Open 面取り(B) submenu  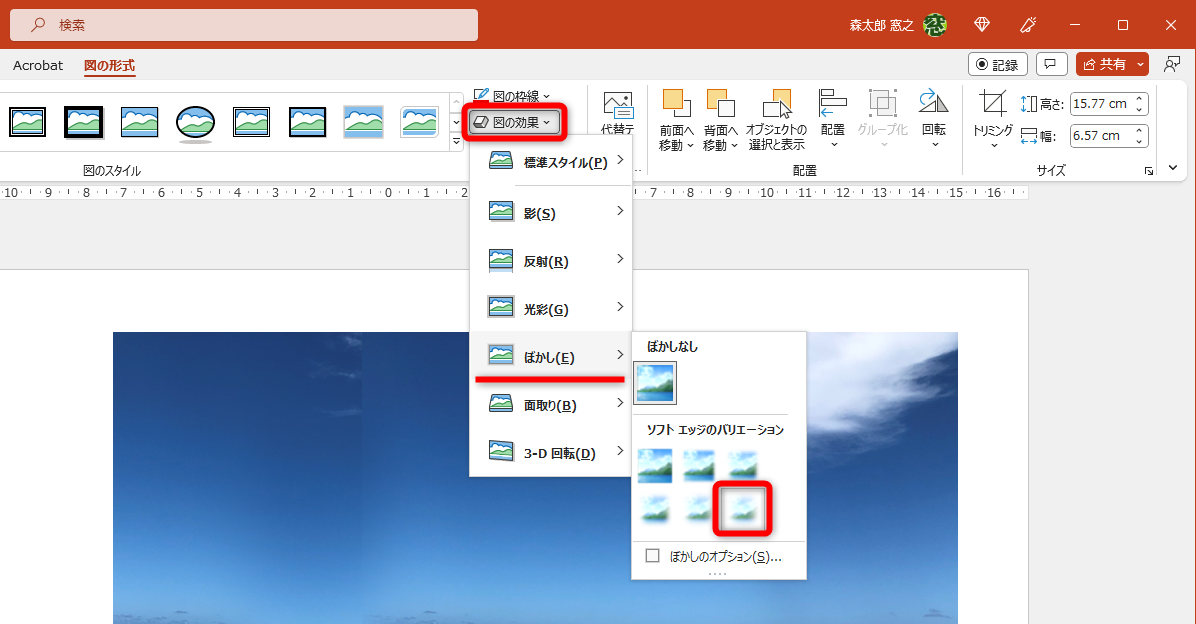[551, 404]
